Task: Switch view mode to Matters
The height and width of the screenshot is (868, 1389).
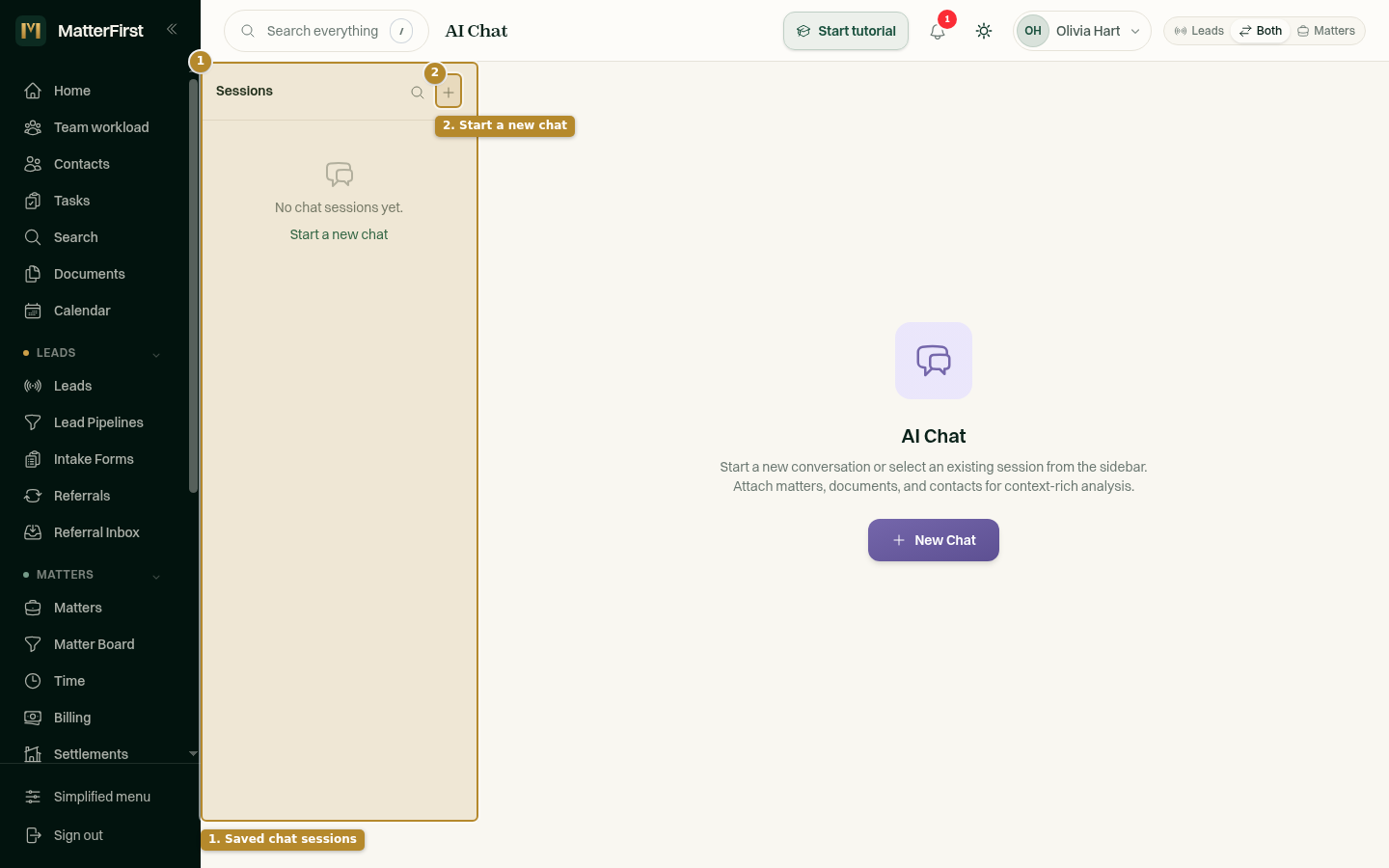Action: pos(1326,31)
